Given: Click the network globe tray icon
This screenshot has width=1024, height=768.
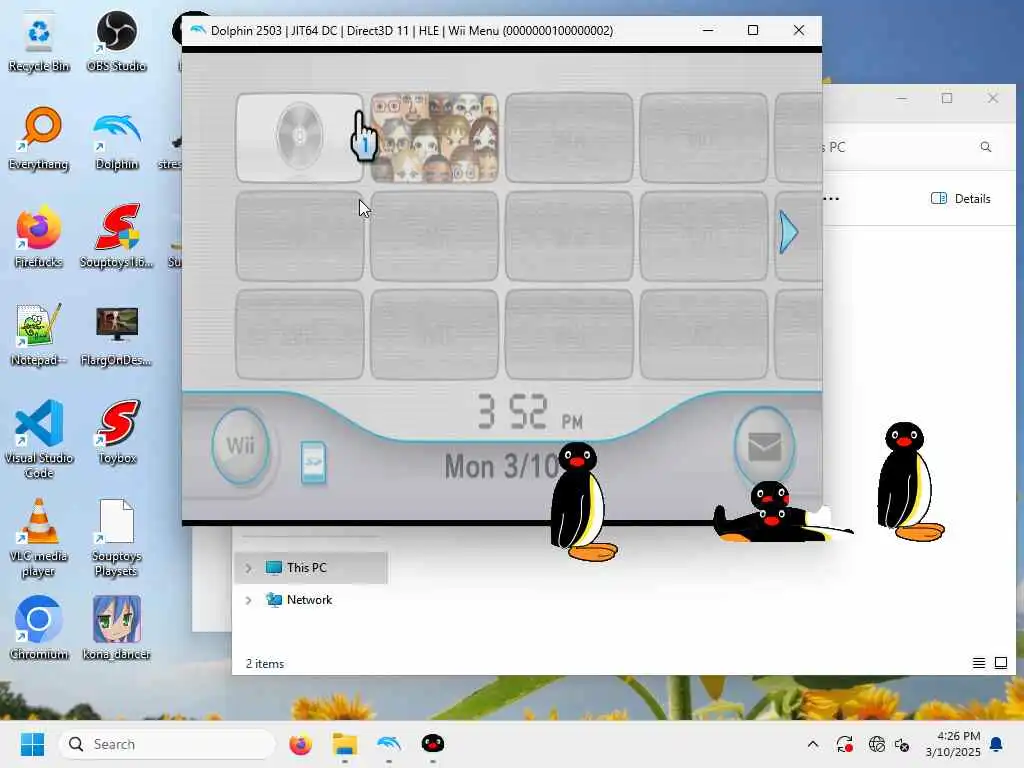Looking at the screenshot, I should tap(876, 744).
